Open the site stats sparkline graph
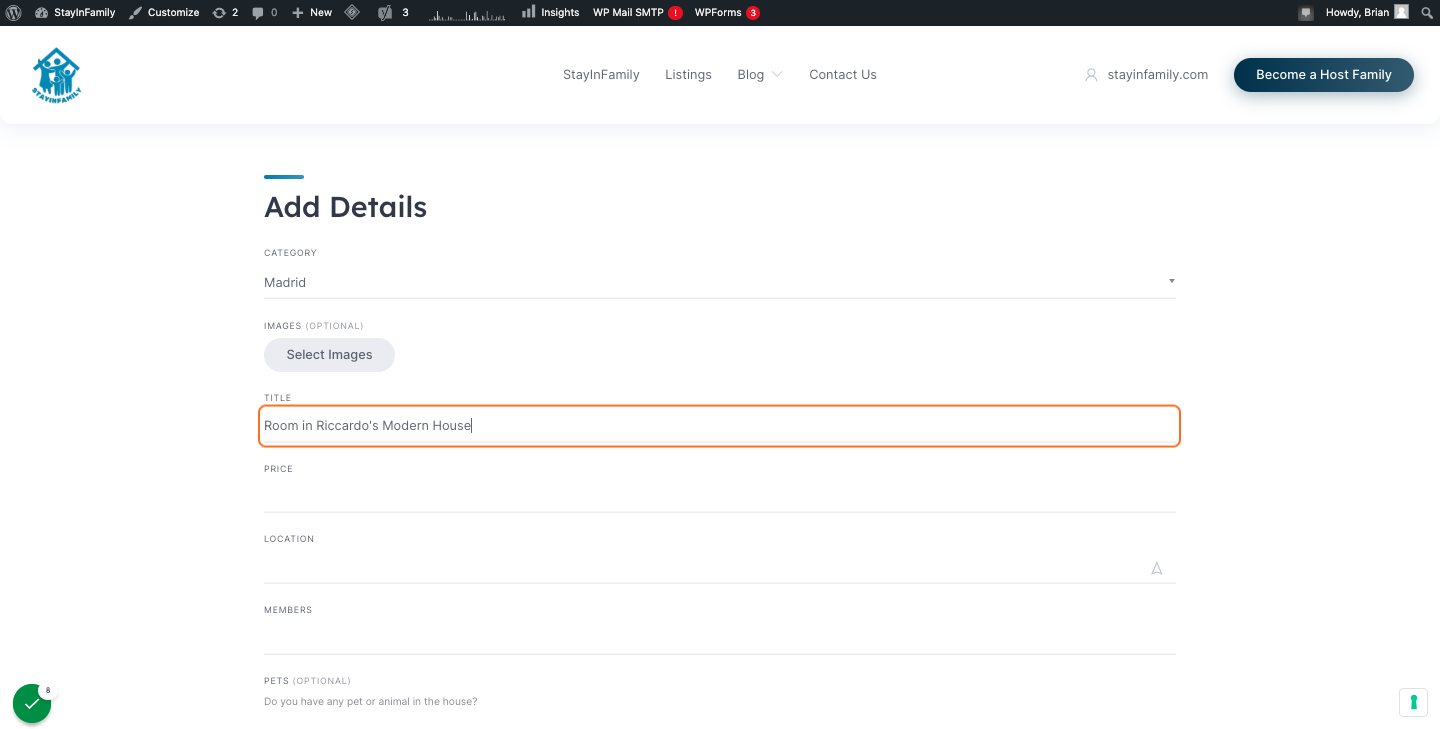1440x729 pixels. coord(467,13)
